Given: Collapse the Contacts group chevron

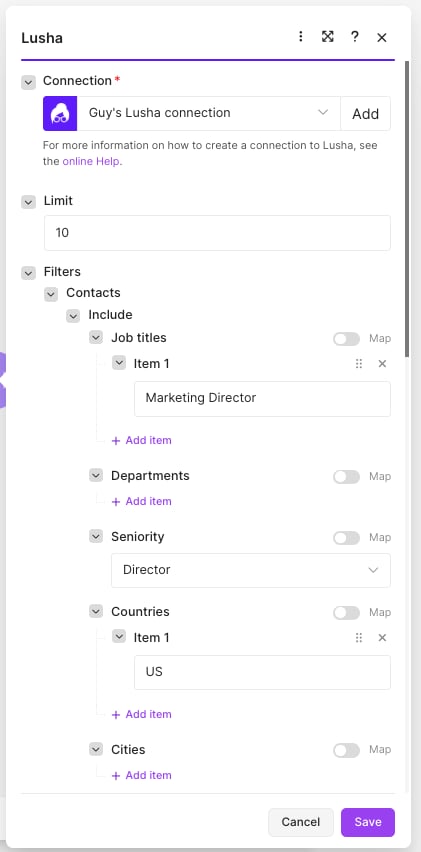Looking at the screenshot, I should 51,294.
